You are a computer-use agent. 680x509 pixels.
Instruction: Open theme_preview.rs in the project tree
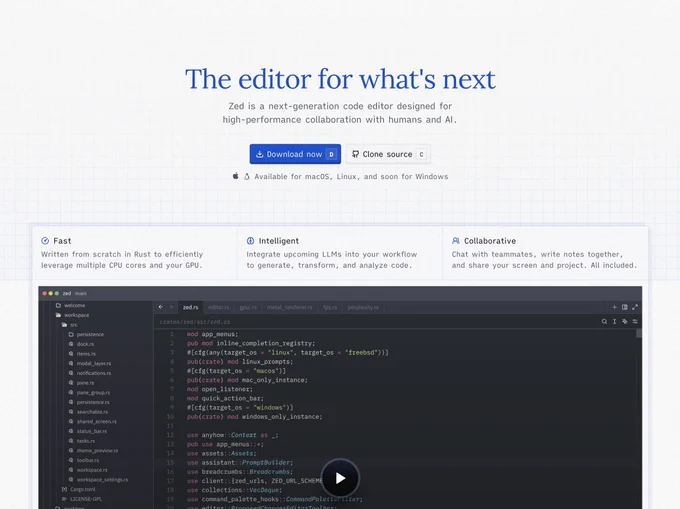tap(97, 450)
